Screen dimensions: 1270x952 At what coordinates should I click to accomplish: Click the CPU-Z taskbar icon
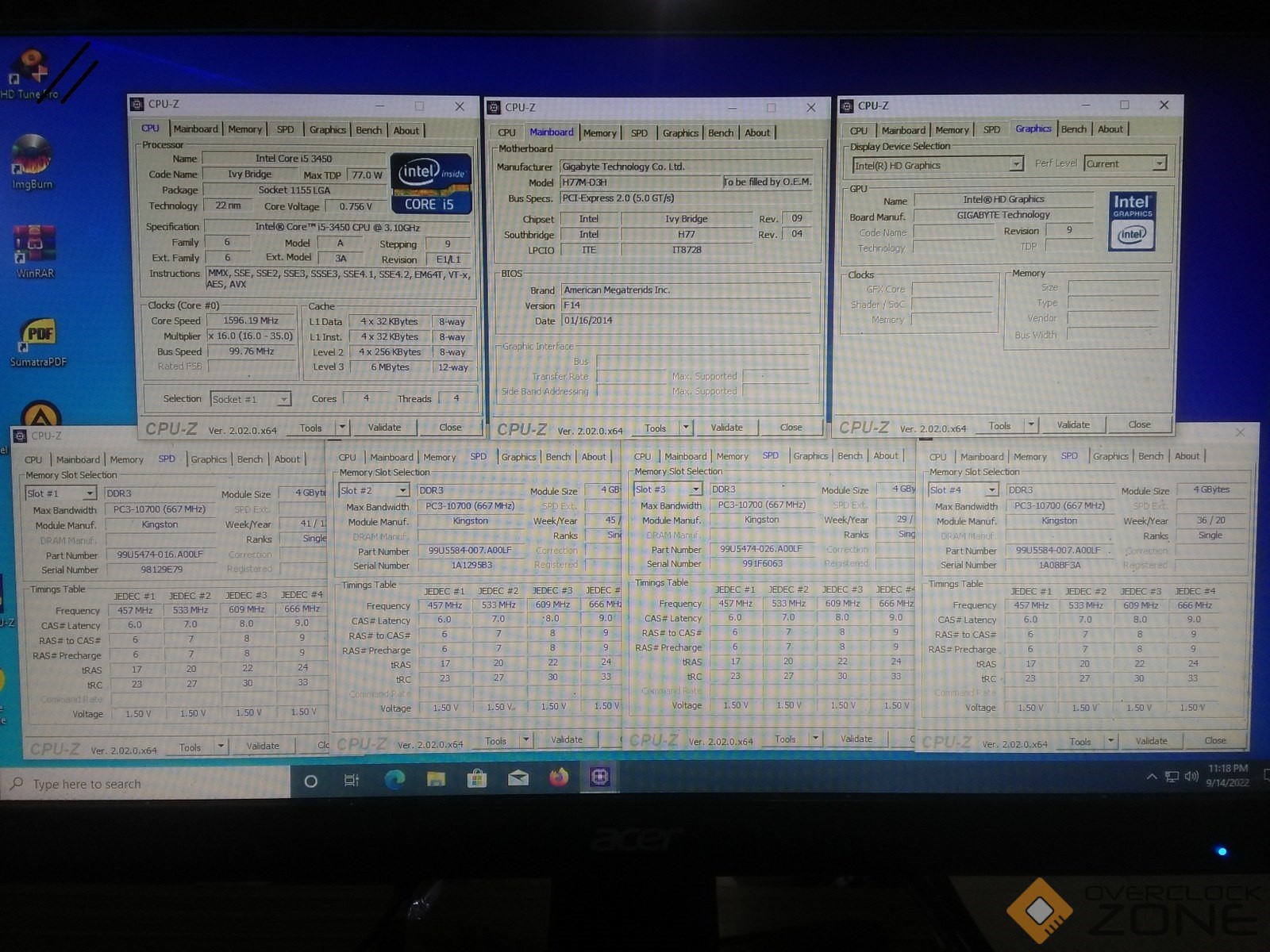tap(599, 777)
